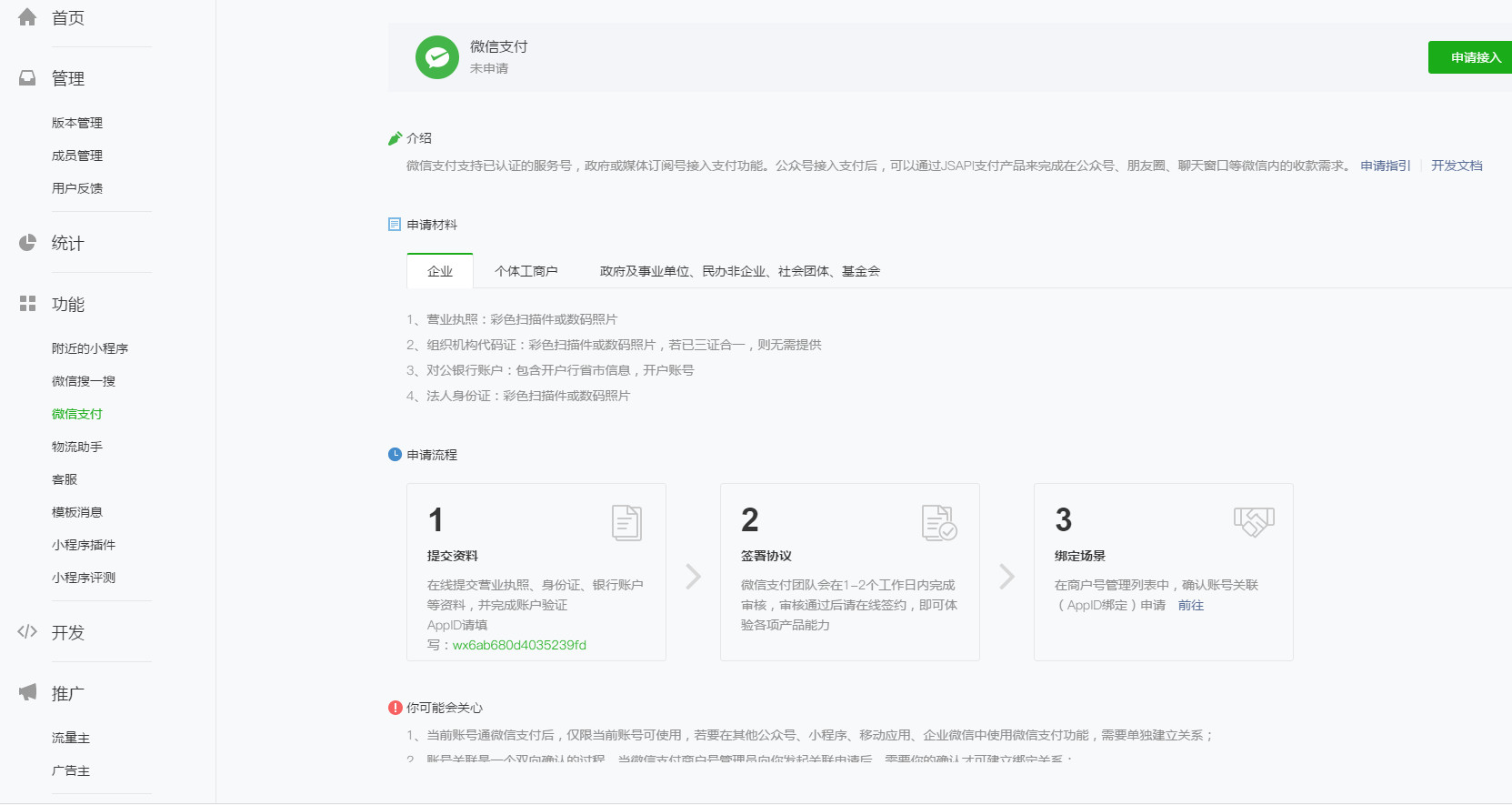Click the 管理 inbox icon
Viewport: 1512px width, 805px height.
point(27,78)
